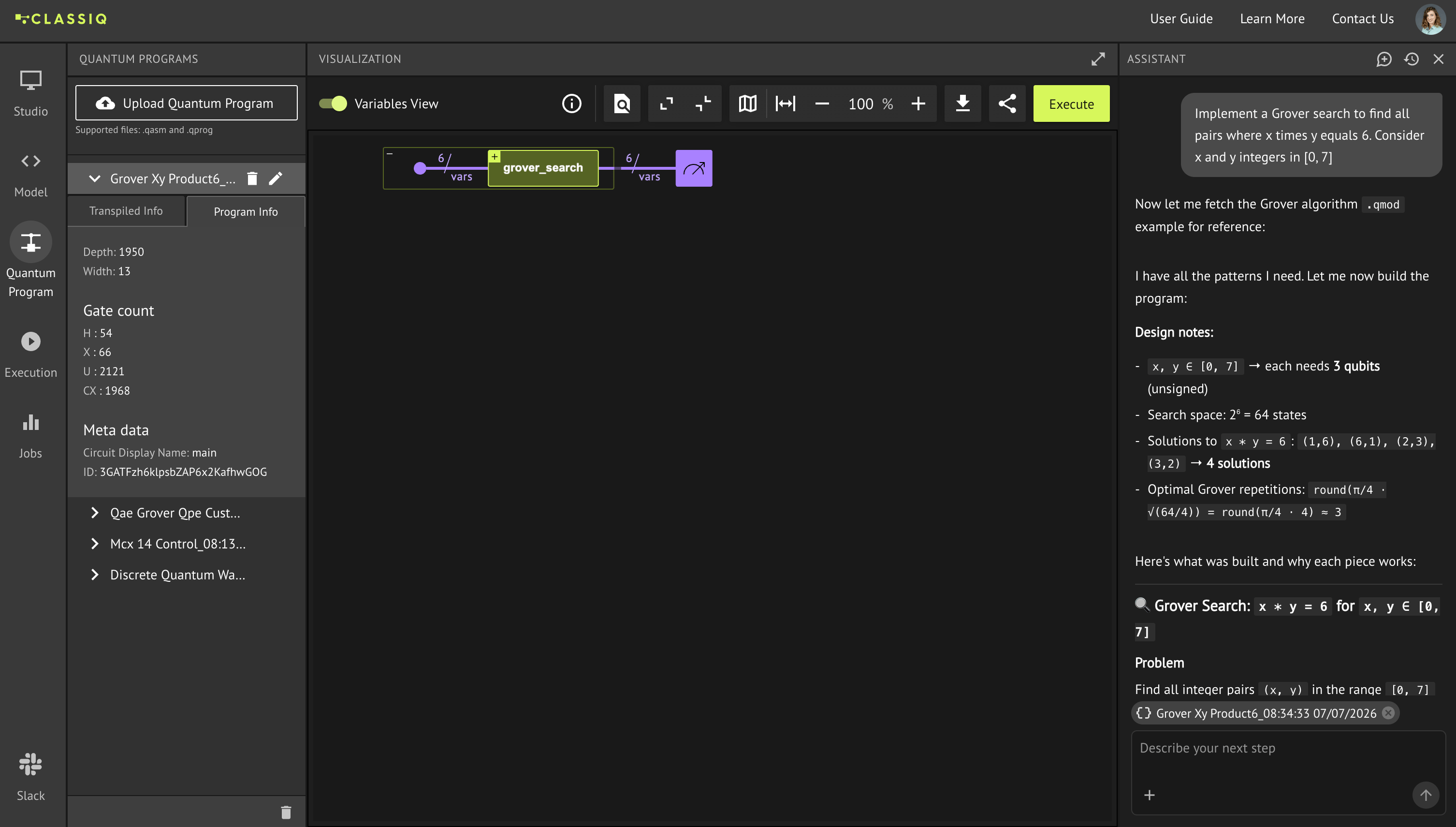Click Upload Quantum Program button
This screenshot has height=827, width=1456.
186,103
